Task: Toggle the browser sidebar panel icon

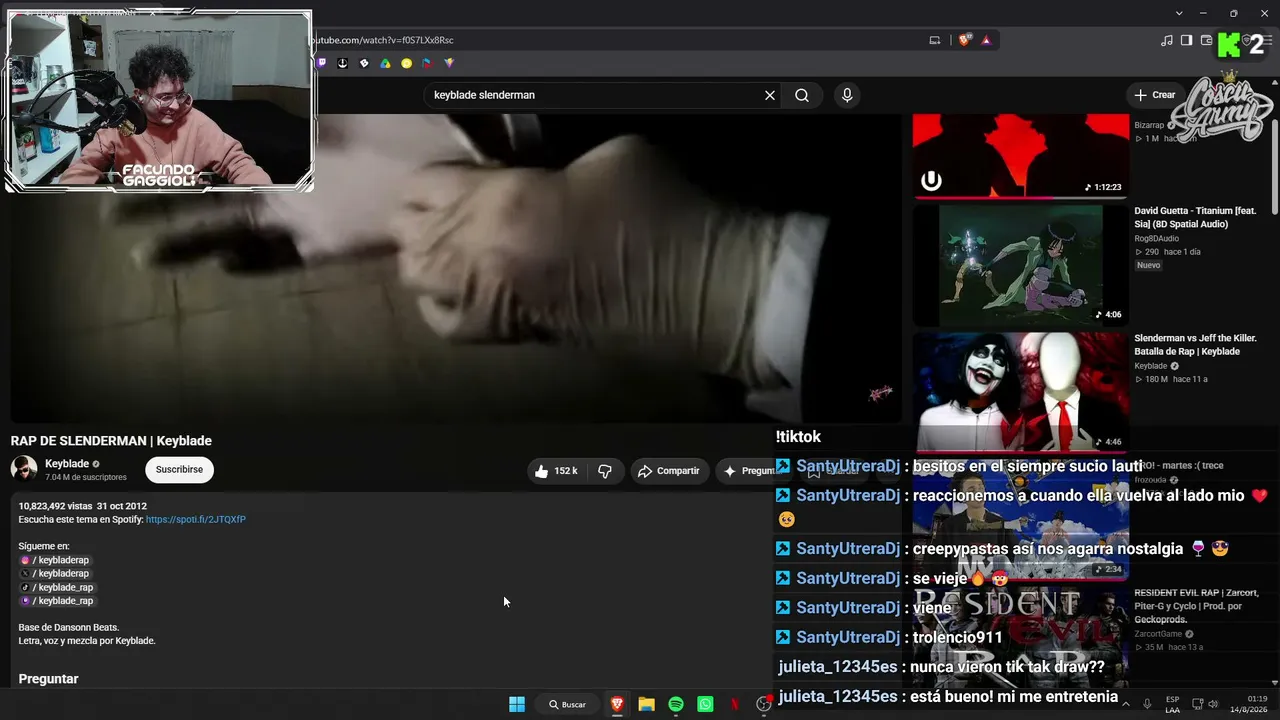Action: tap(1186, 40)
